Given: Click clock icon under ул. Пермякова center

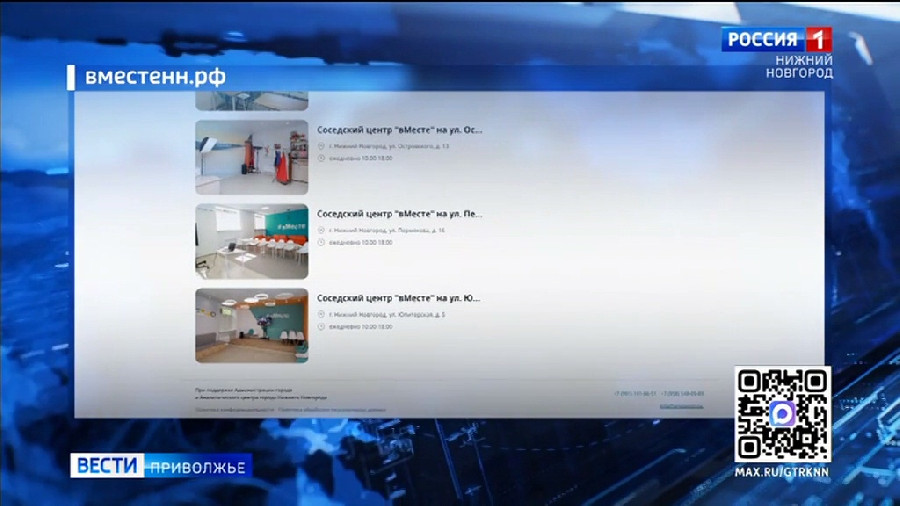Looking at the screenshot, I should (x=321, y=242).
